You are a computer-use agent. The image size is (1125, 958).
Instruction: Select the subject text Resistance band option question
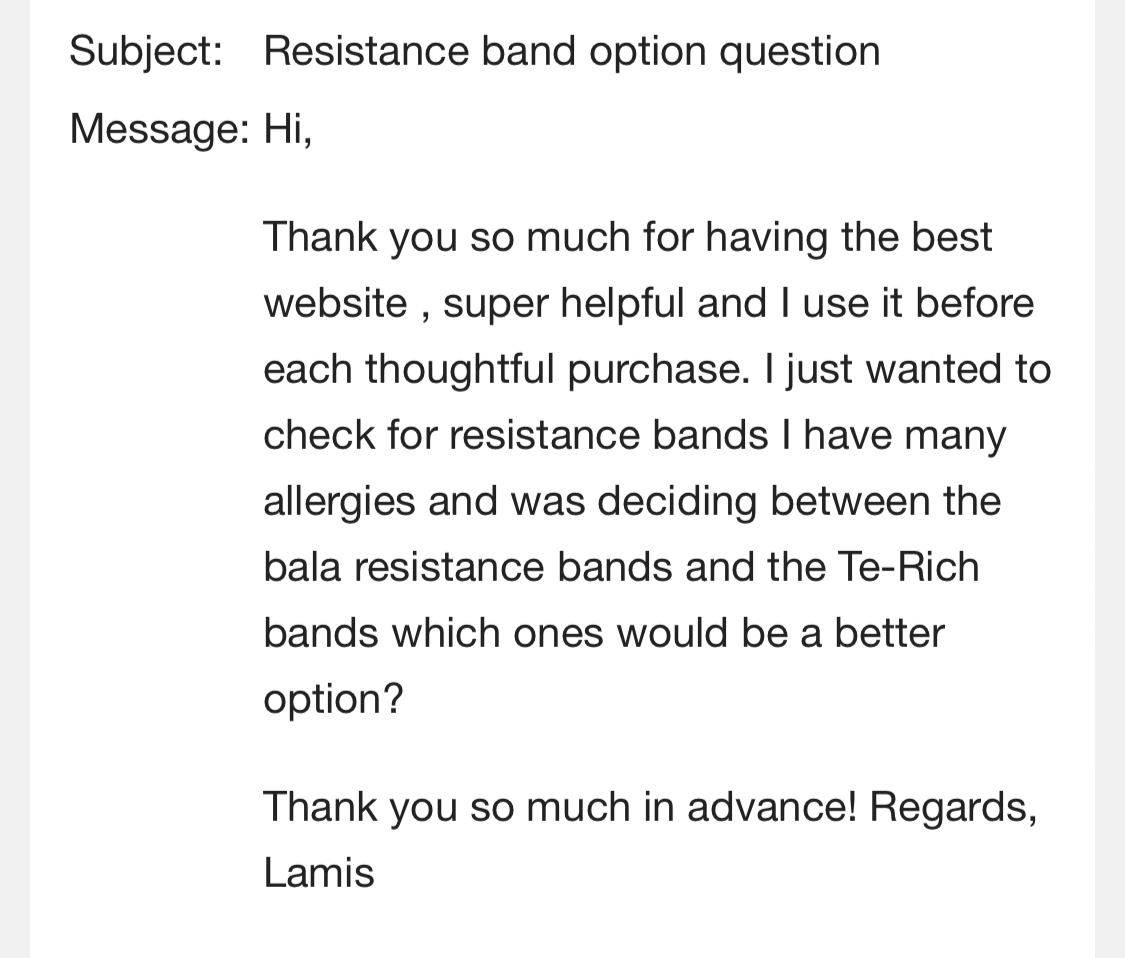click(x=572, y=52)
